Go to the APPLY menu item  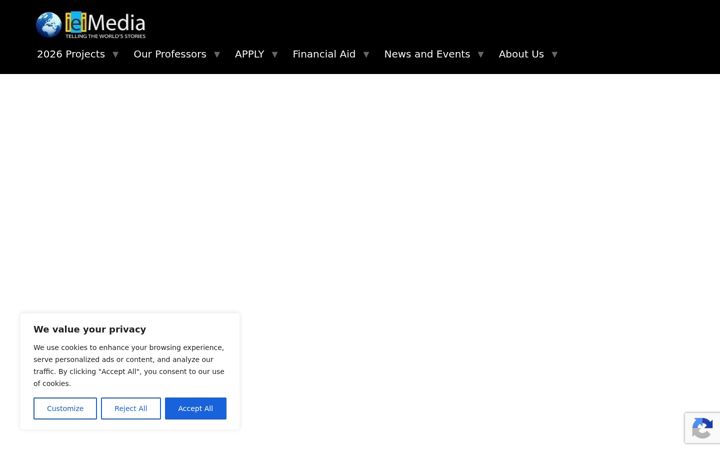(x=249, y=54)
